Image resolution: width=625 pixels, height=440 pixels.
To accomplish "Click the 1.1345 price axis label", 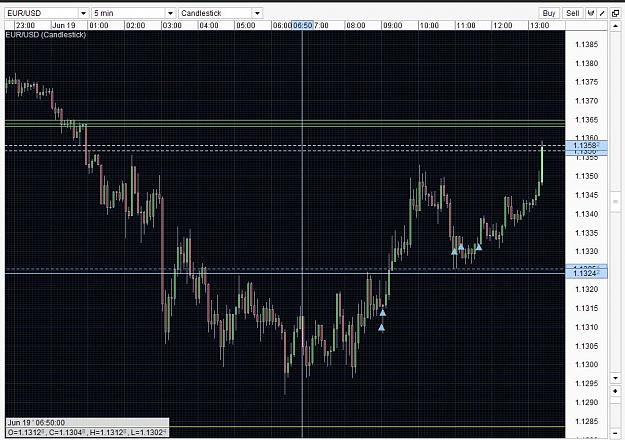I will [x=587, y=195].
